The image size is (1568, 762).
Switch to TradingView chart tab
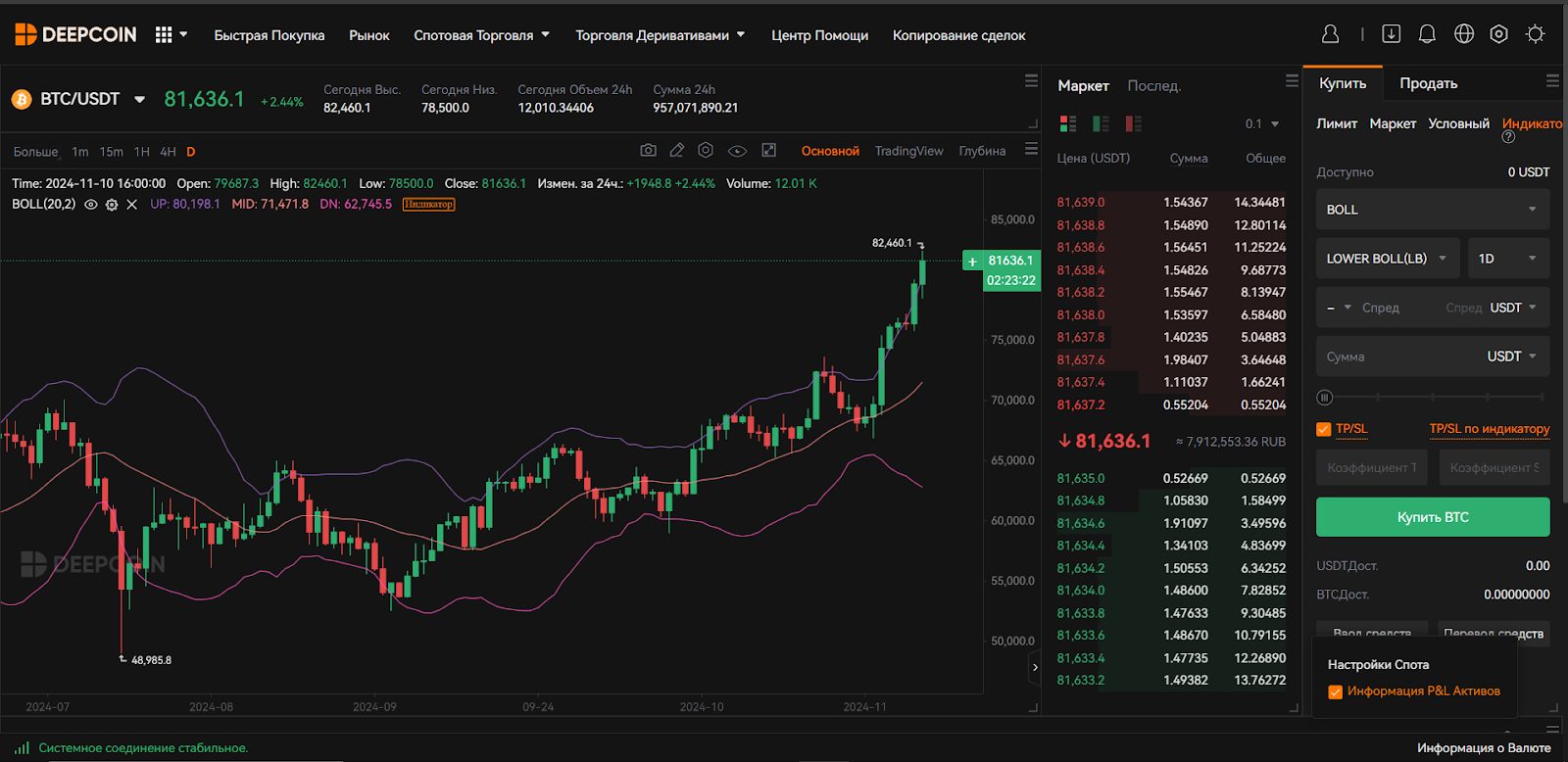(908, 151)
